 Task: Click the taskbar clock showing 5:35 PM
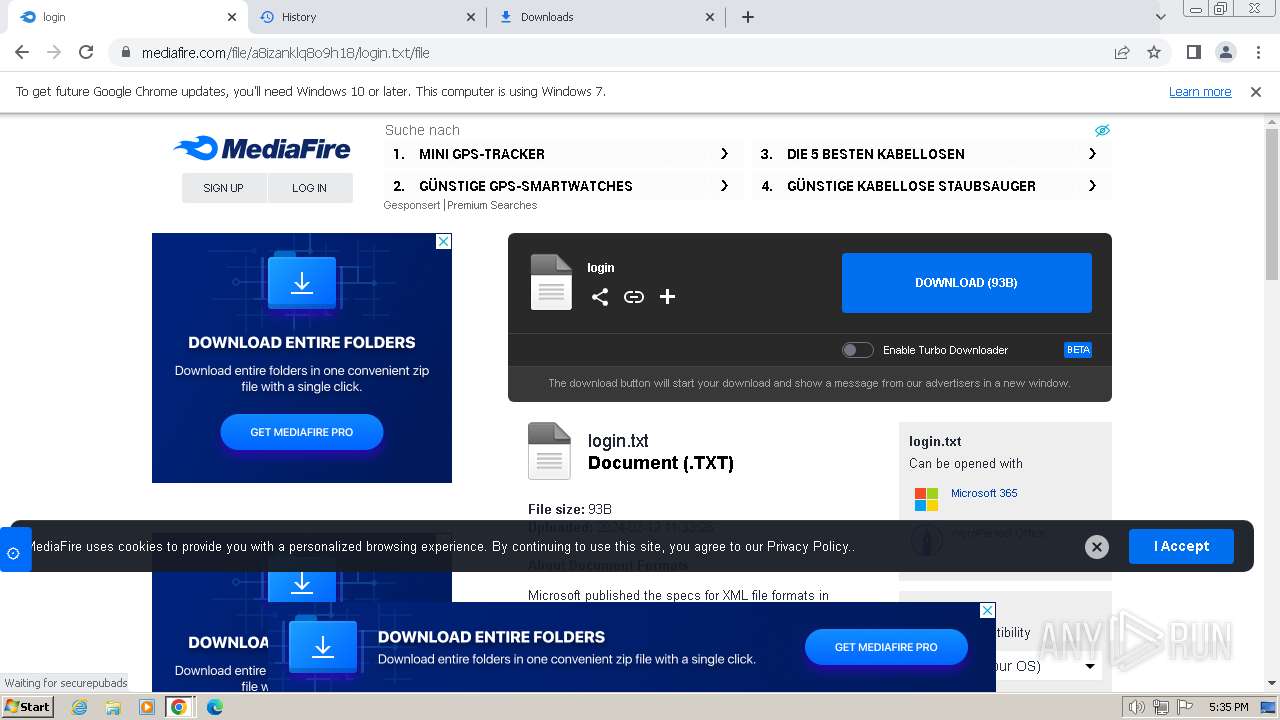click(1228, 707)
